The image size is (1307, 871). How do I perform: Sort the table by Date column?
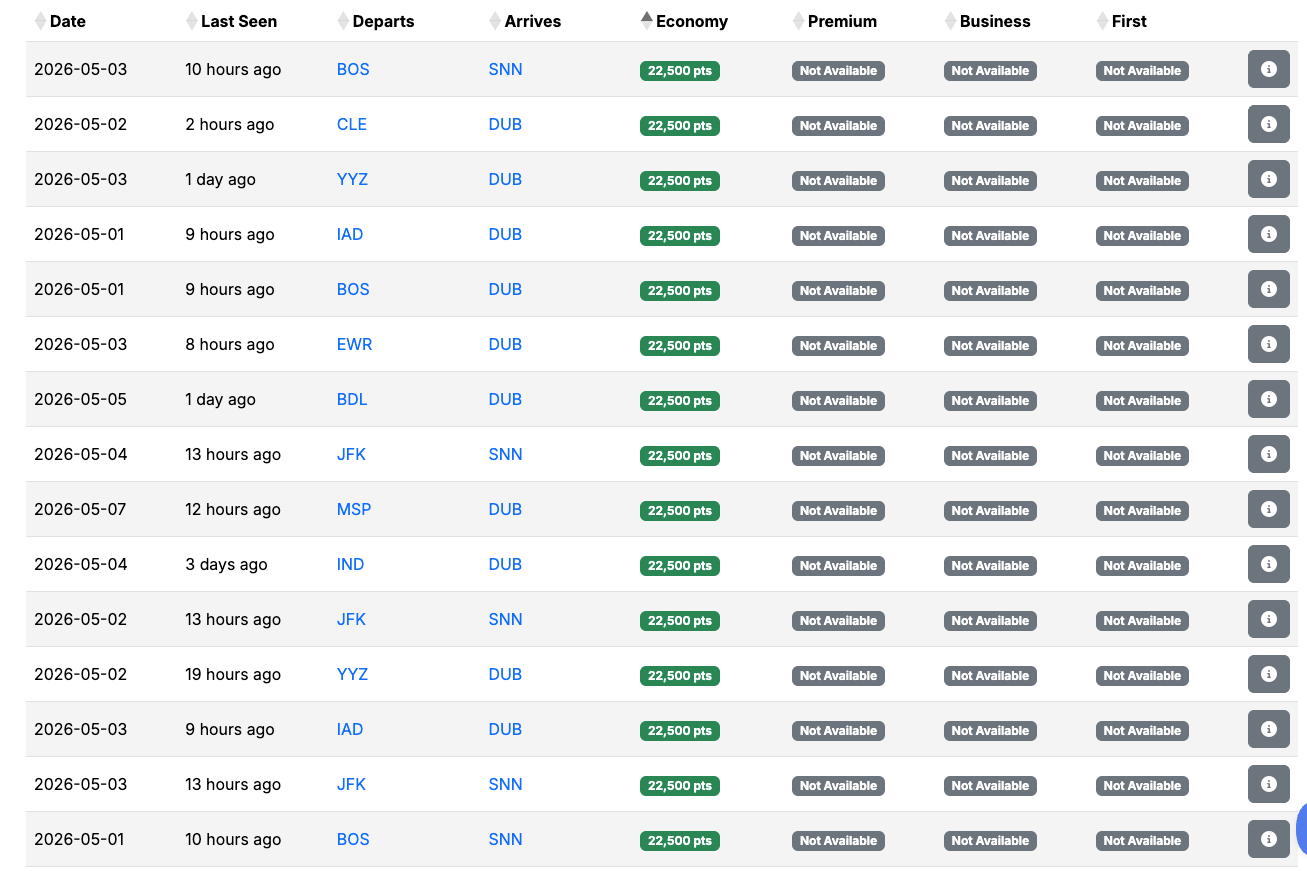click(67, 21)
